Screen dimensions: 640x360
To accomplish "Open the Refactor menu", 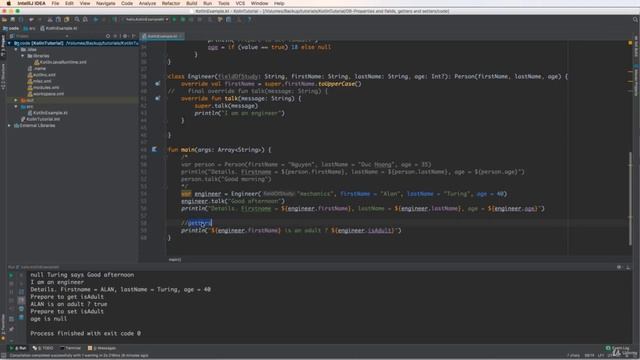I will pos(171,3).
